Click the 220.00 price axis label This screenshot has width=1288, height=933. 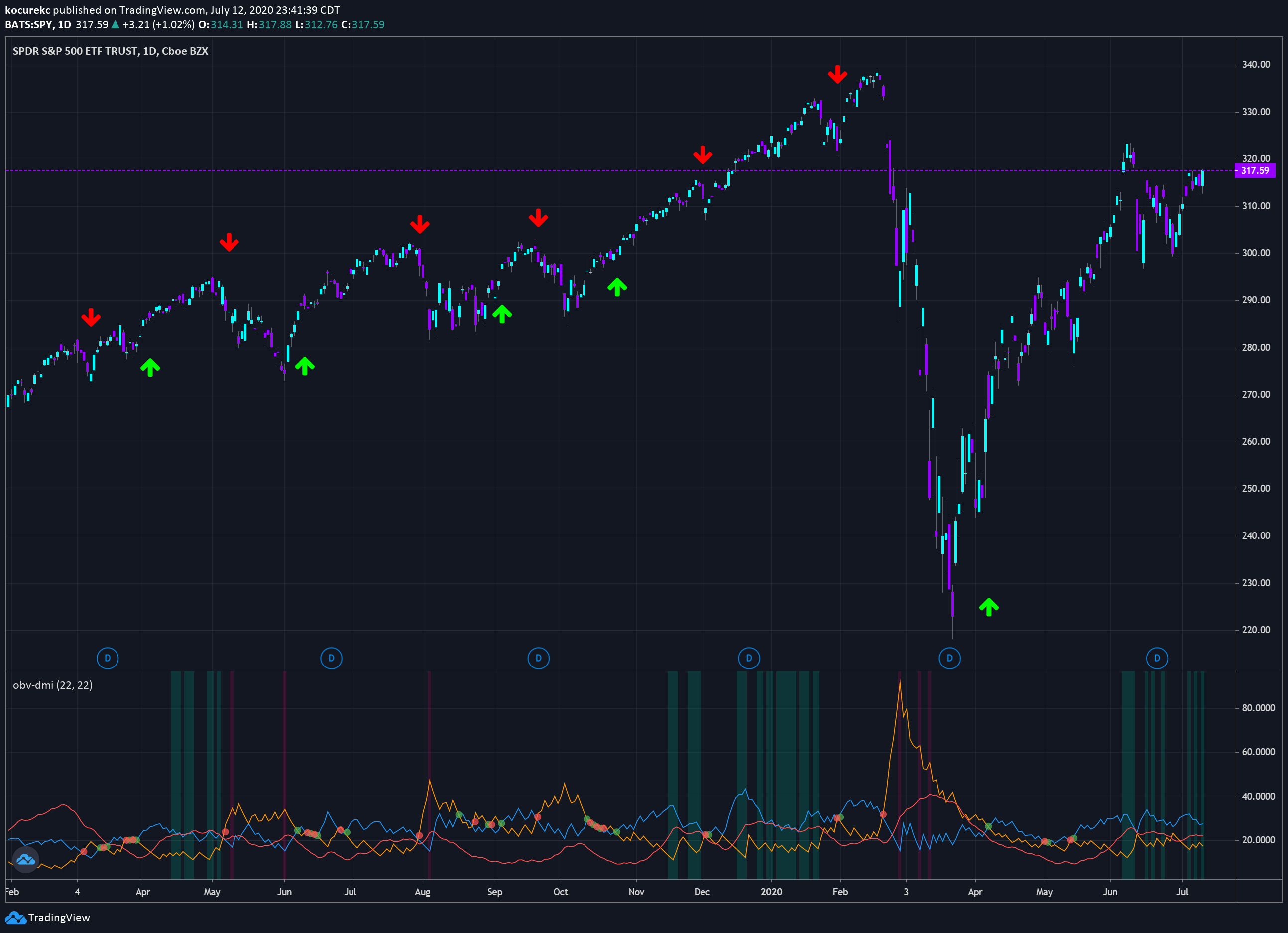coord(1256,630)
